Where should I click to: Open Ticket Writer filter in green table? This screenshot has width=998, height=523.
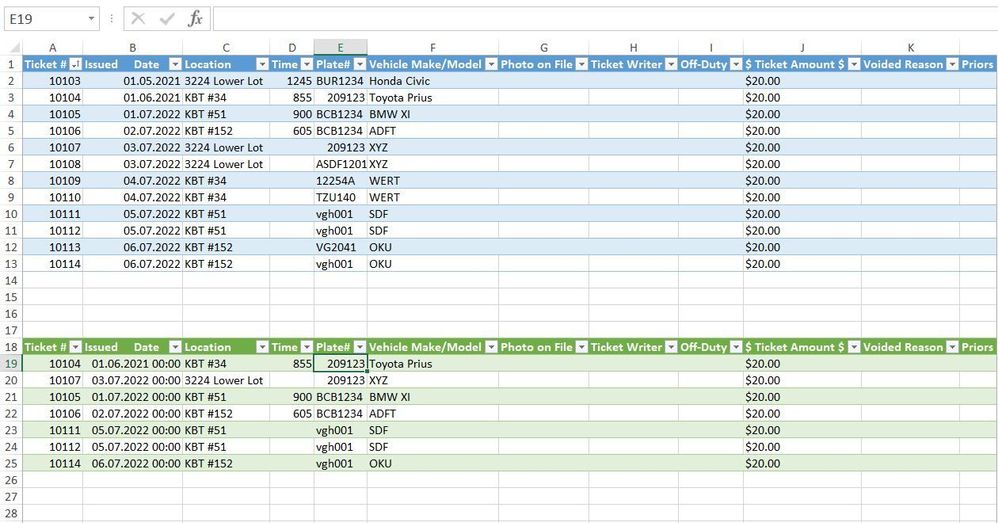[x=671, y=347]
